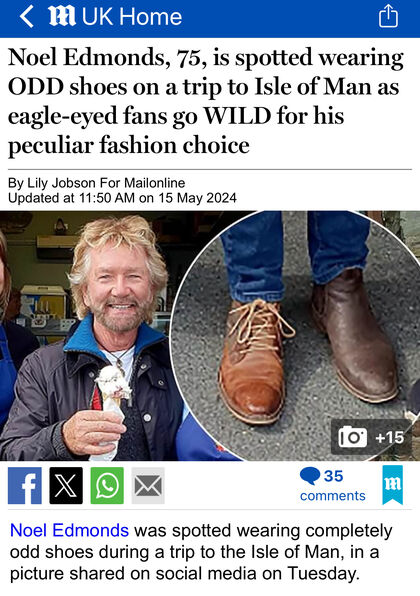Open the share icon in header

(388, 16)
